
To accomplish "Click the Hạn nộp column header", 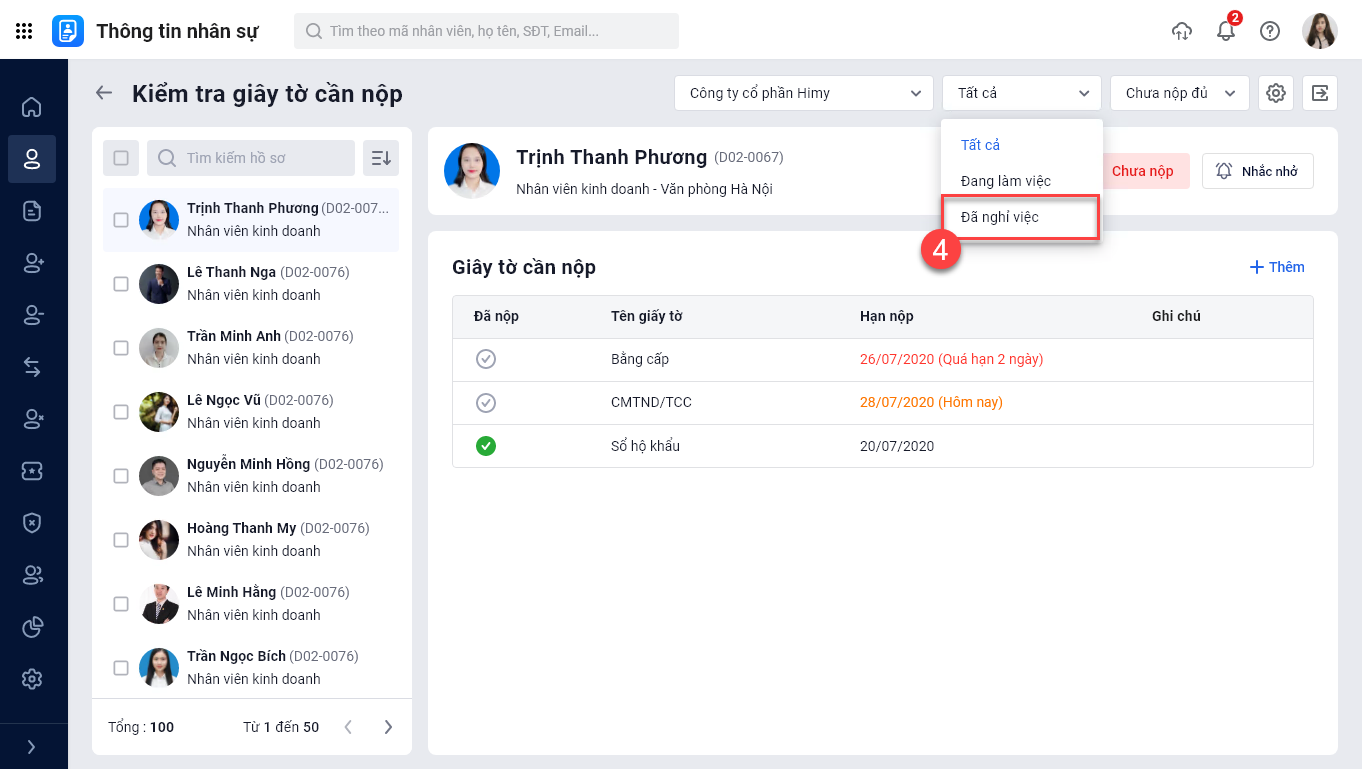I will (887, 316).
